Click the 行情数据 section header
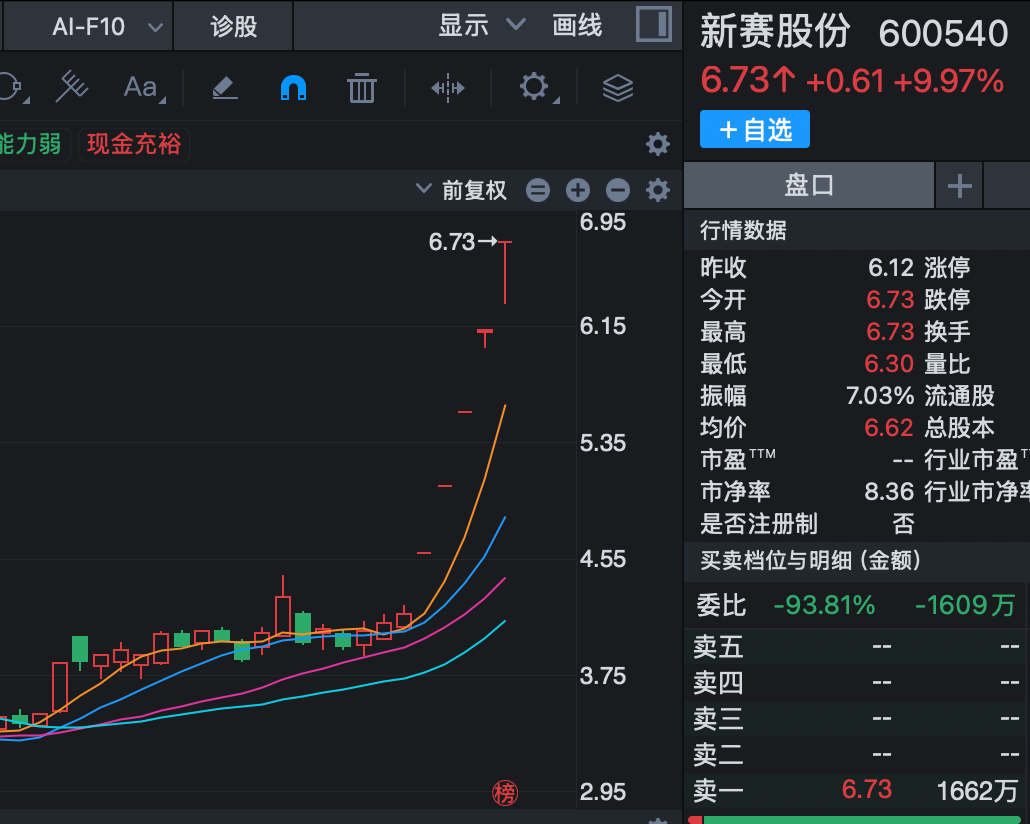Viewport: 1030px width, 824px height. pyautogui.click(x=743, y=231)
